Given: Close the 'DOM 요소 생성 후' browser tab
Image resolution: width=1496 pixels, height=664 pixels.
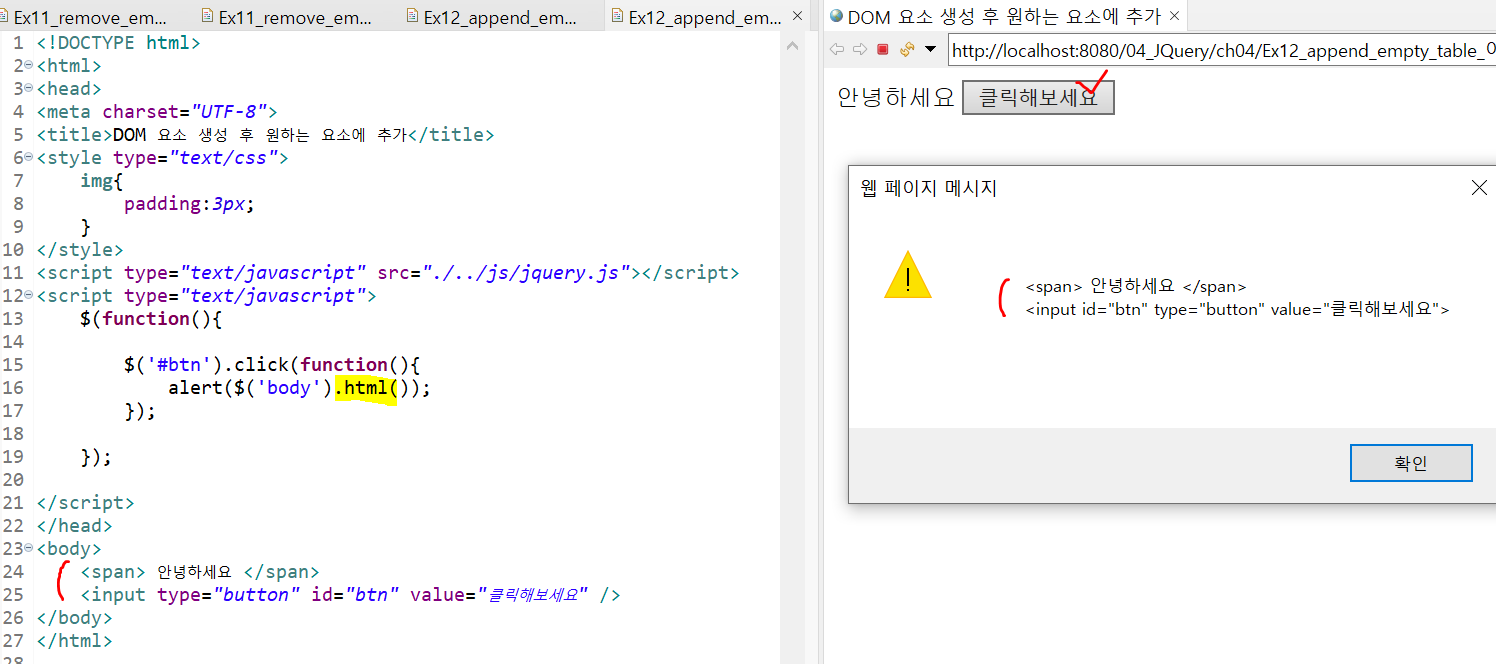Looking at the screenshot, I should pyautogui.click(x=1174, y=16).
